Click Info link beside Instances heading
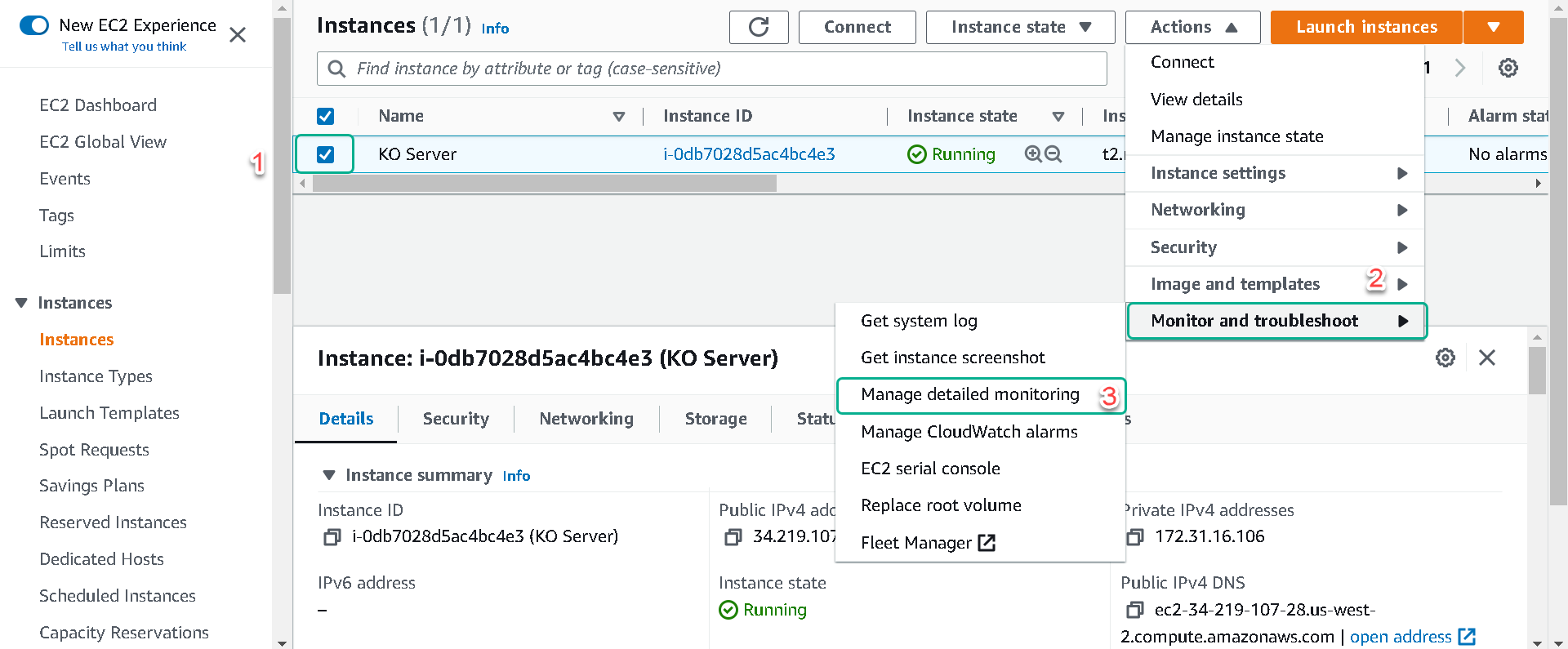This screenshot has width=1568, height=649. click(495, 29)
